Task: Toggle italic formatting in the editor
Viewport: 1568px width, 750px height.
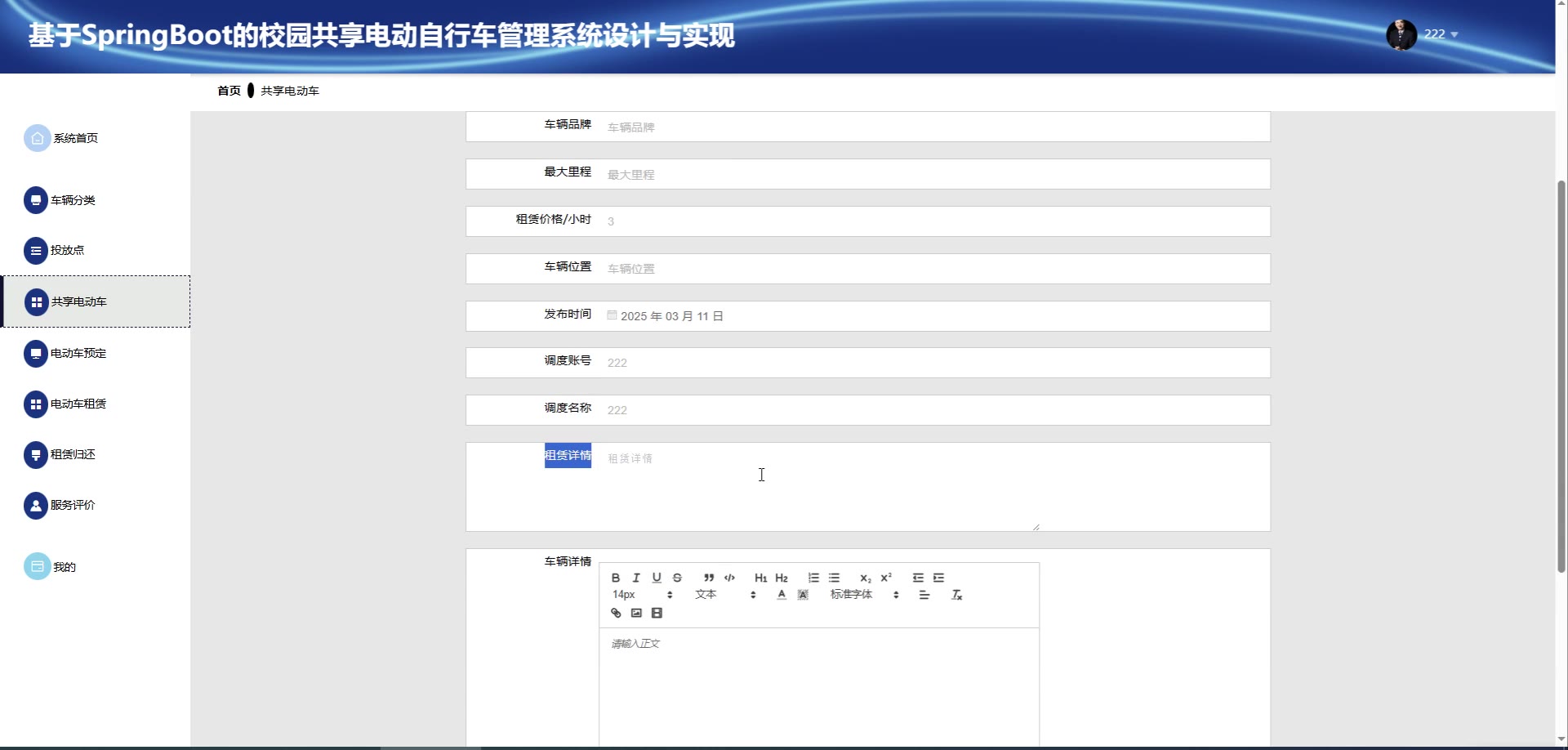Action: click(x=636, y=578)
